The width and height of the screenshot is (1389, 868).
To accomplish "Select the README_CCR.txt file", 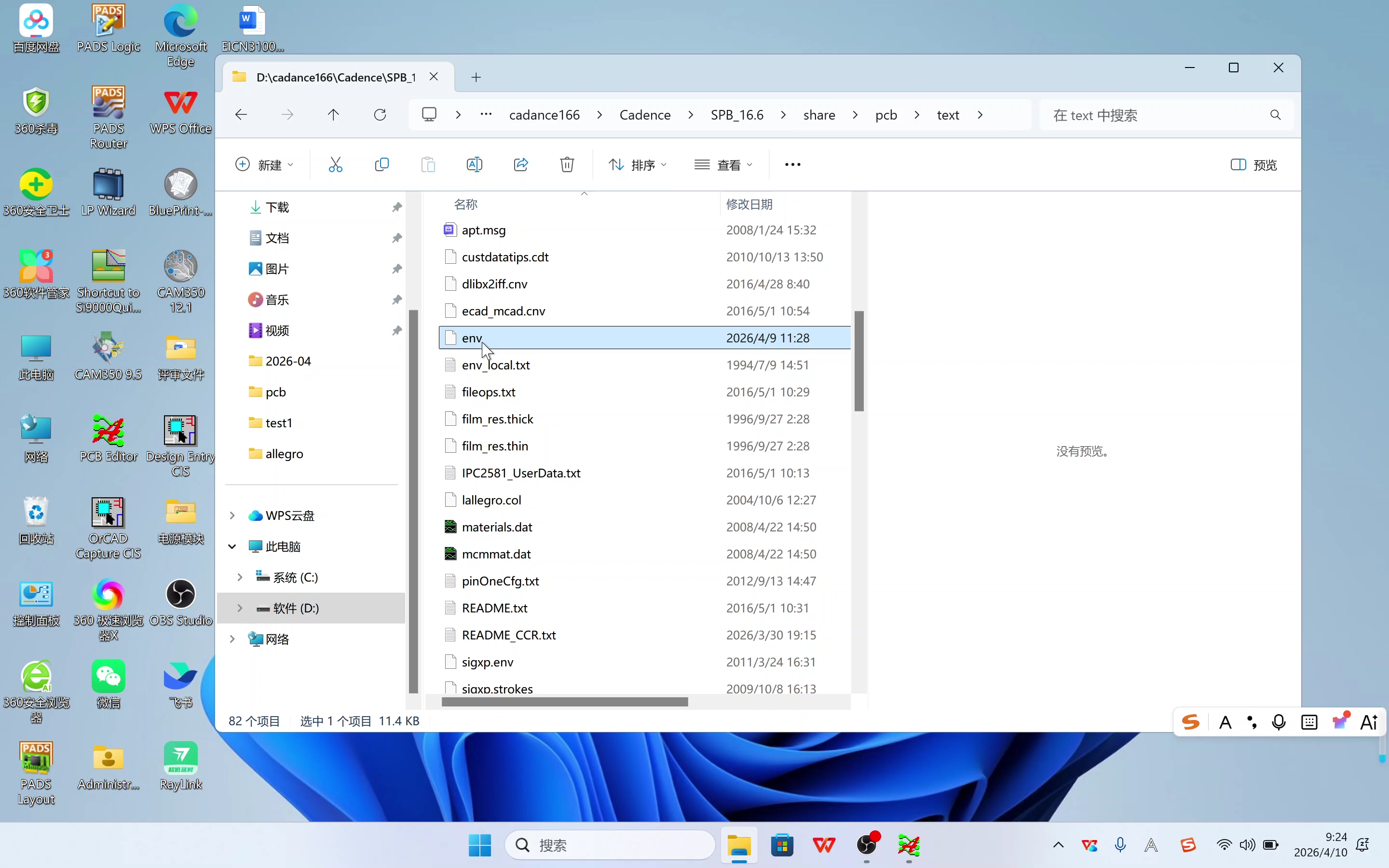I will coord(644,635).
